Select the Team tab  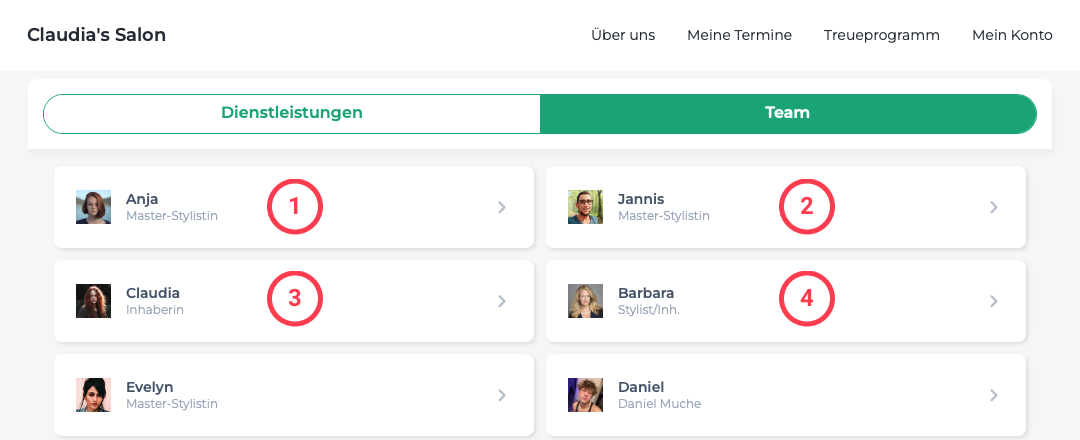tap(788, 114)
